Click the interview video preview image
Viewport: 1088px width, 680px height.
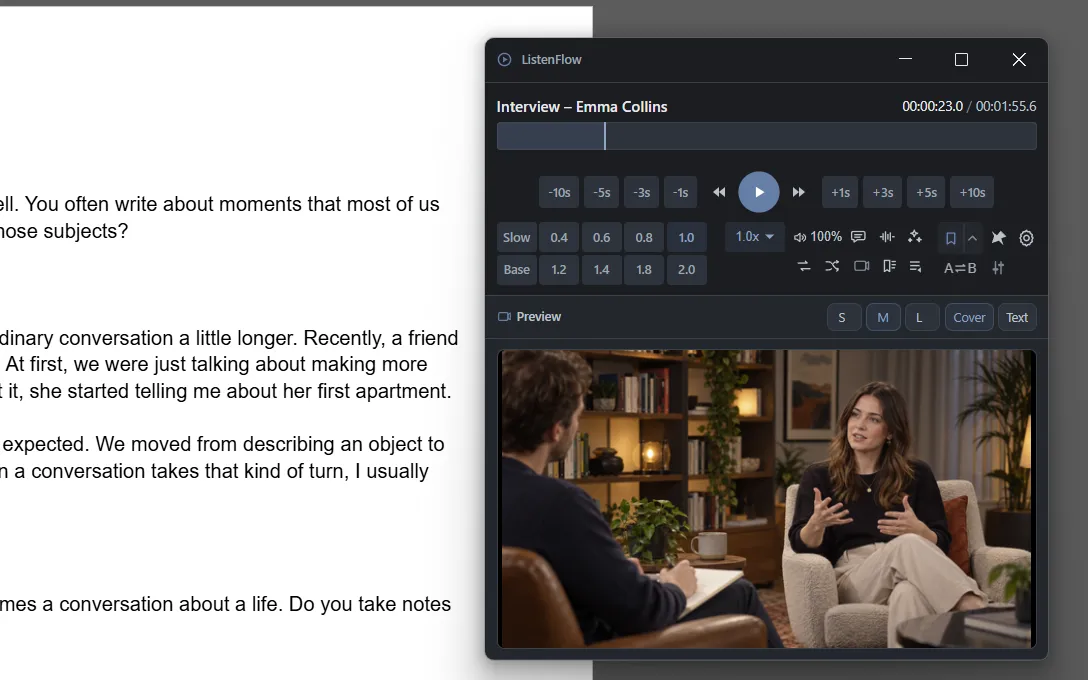pos(767,499)
